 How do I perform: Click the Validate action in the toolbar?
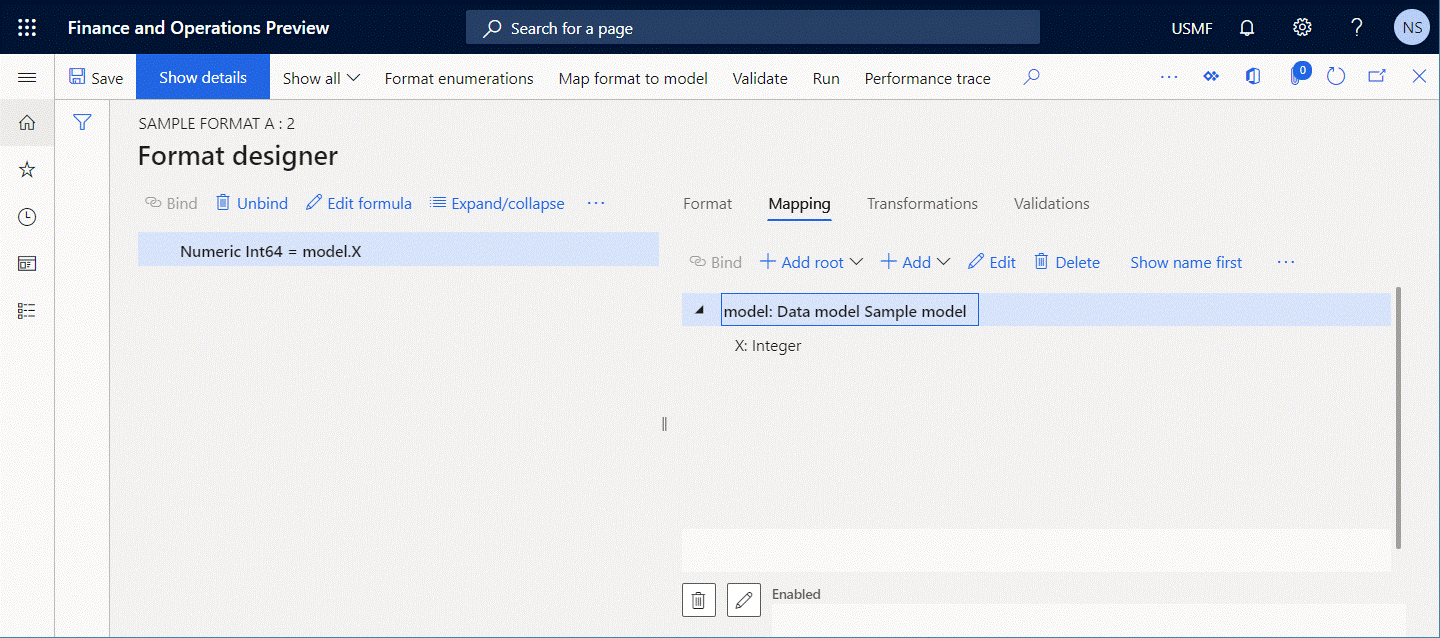(759, 78)
